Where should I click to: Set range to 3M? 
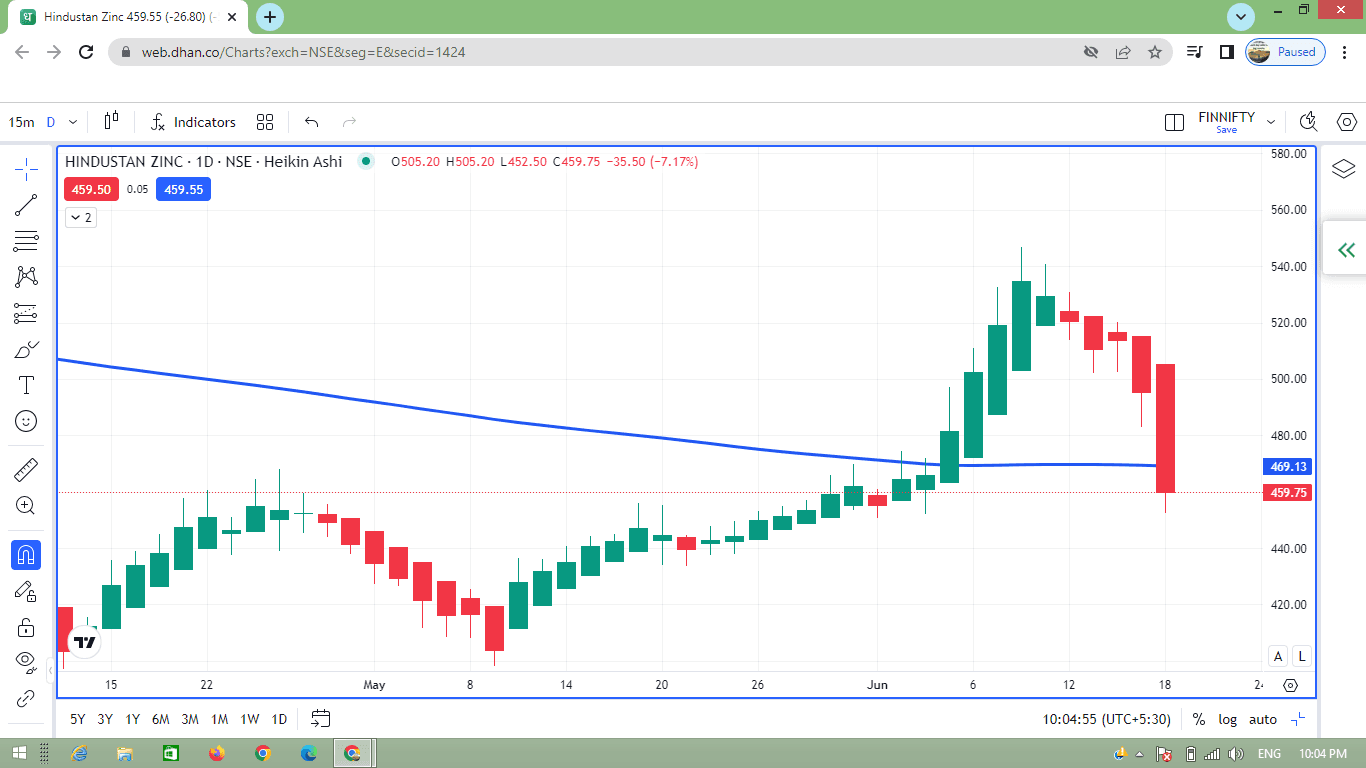point(190,719)
